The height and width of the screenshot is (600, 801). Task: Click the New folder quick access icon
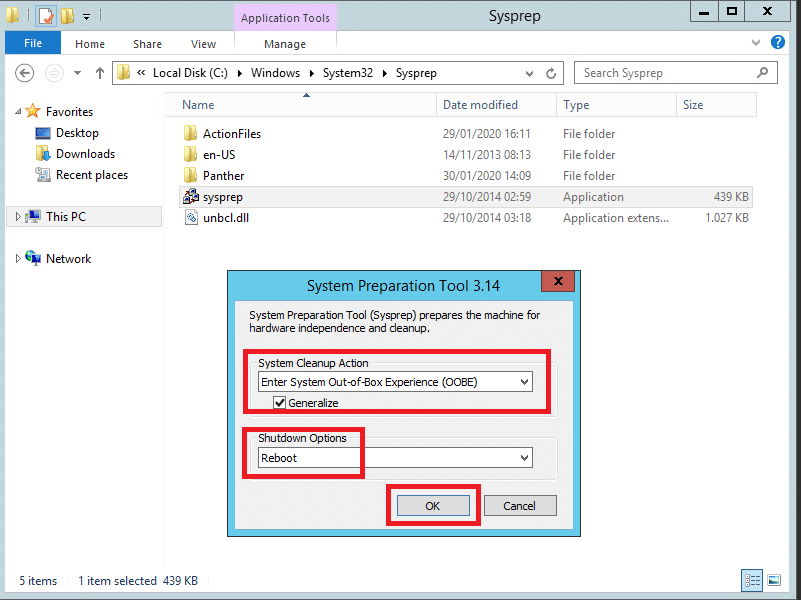(67, 16)
